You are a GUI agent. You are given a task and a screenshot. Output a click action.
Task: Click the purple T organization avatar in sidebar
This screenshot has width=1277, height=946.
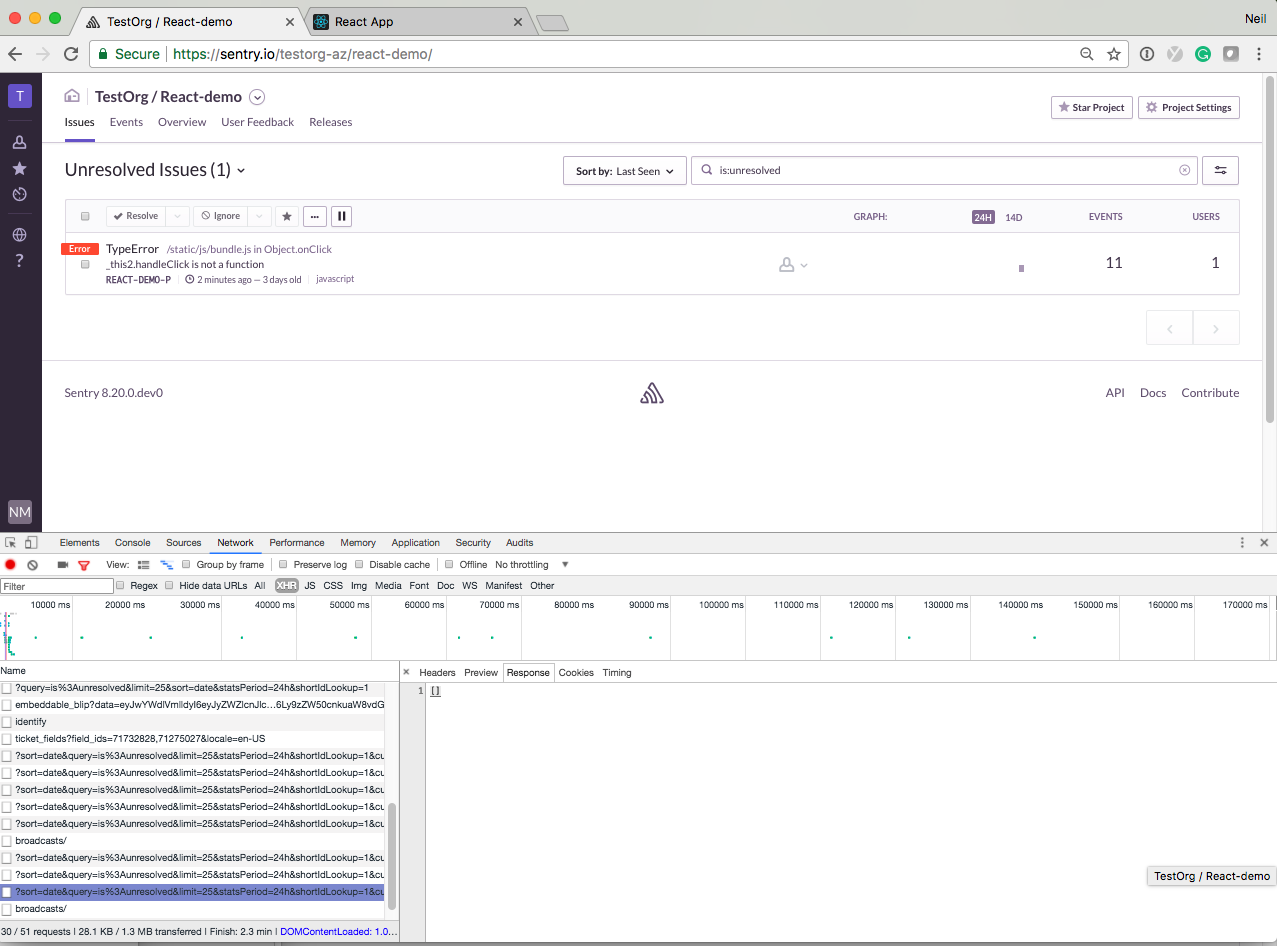(x=20, y=96)
